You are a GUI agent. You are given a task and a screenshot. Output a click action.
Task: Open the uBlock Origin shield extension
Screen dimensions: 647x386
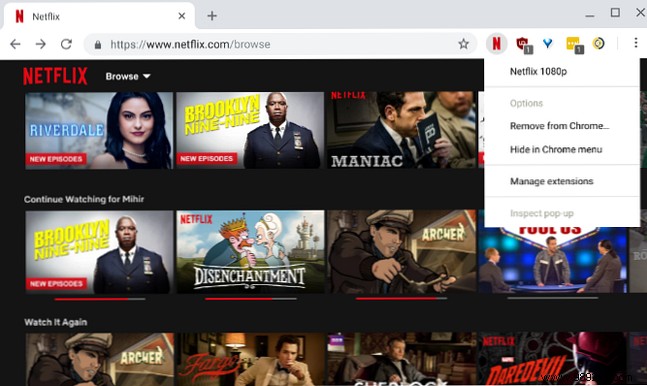coord(523,44)
